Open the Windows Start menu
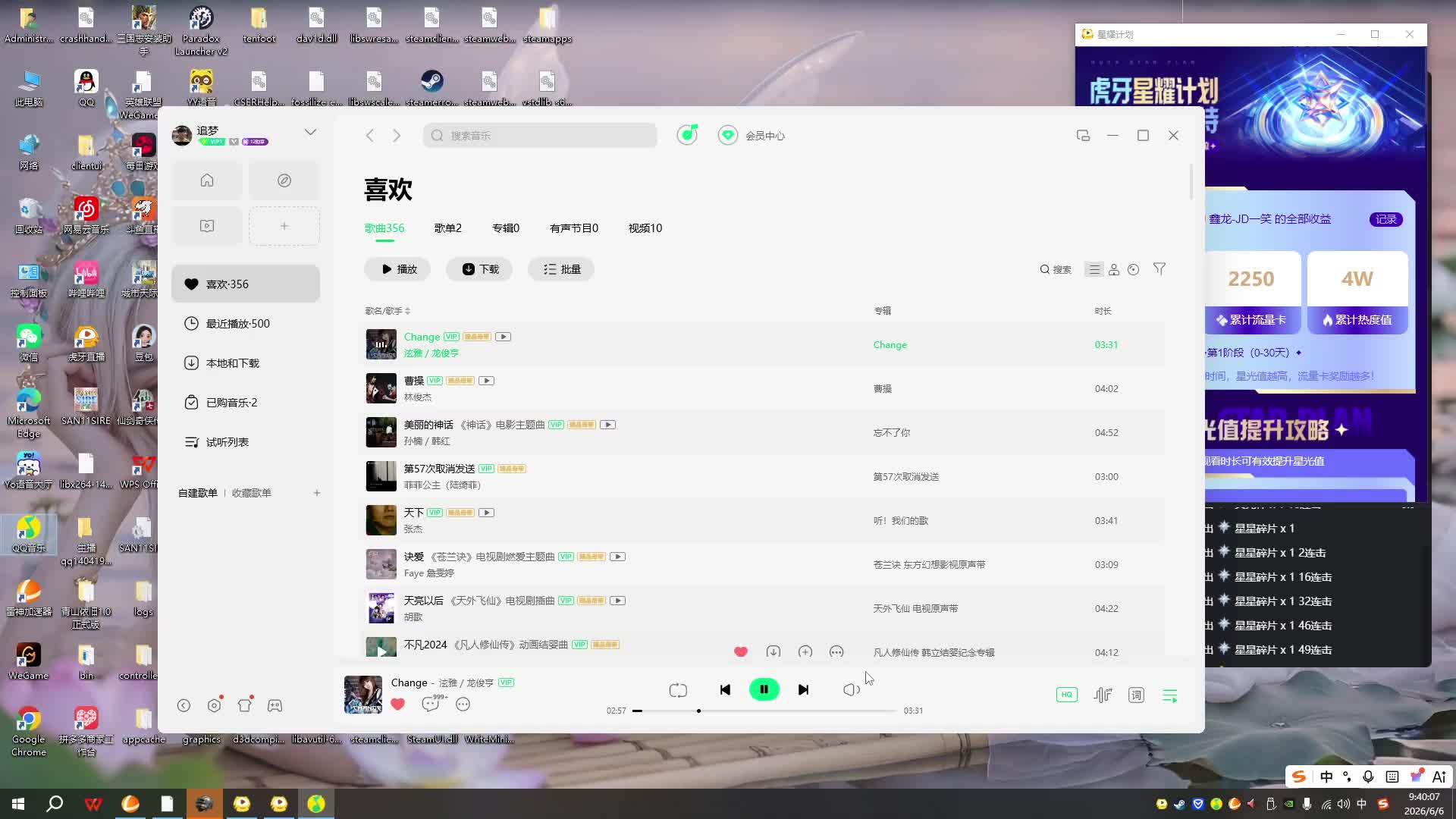Image resolution: width=1456 pixels, height=819 pixels. 18,804
